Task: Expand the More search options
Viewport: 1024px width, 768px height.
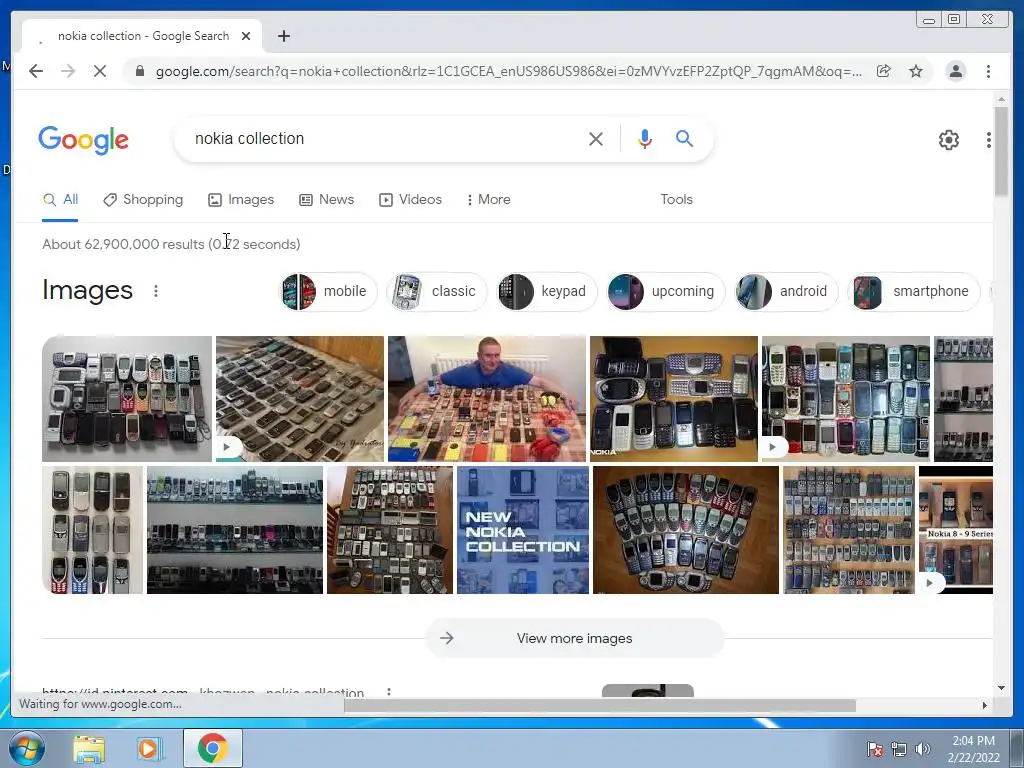Action: tap(488, 200)
